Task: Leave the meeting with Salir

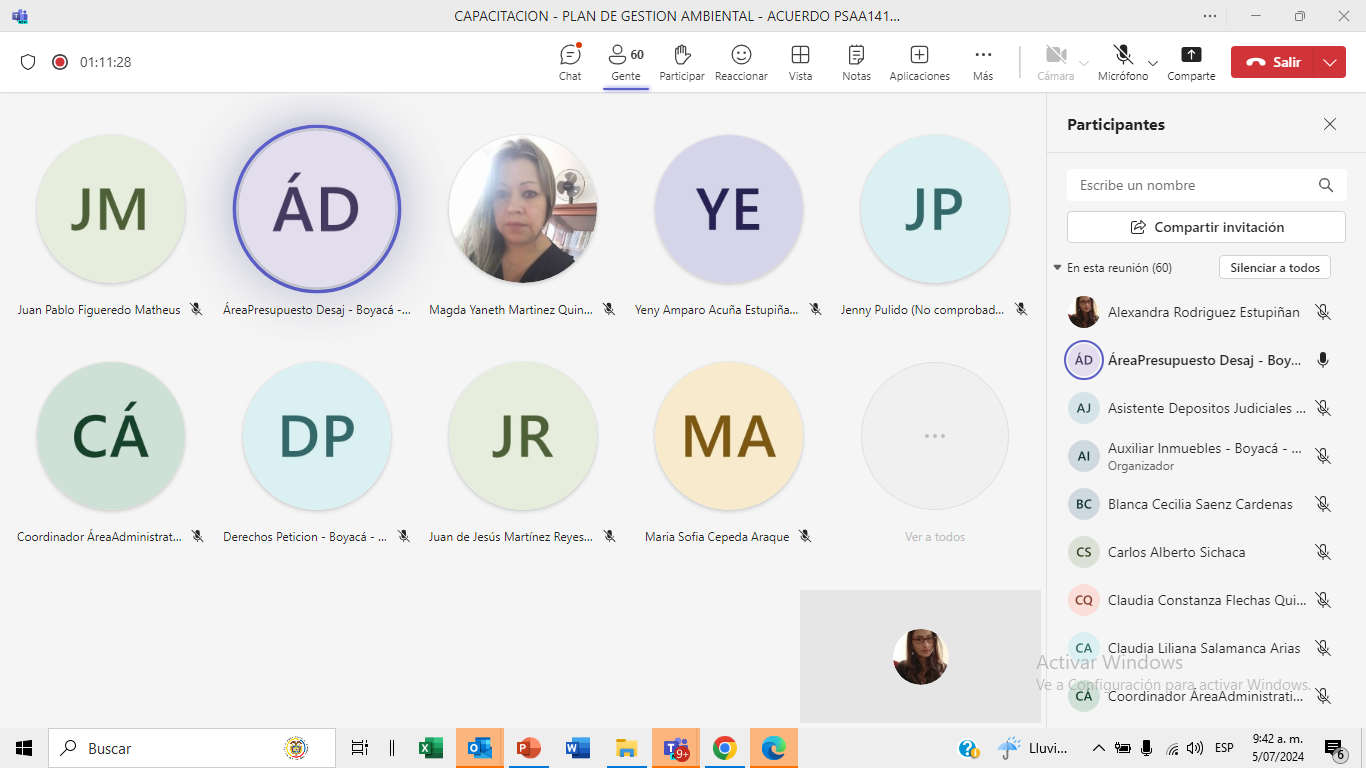Action: click(x=1273, y=62)
